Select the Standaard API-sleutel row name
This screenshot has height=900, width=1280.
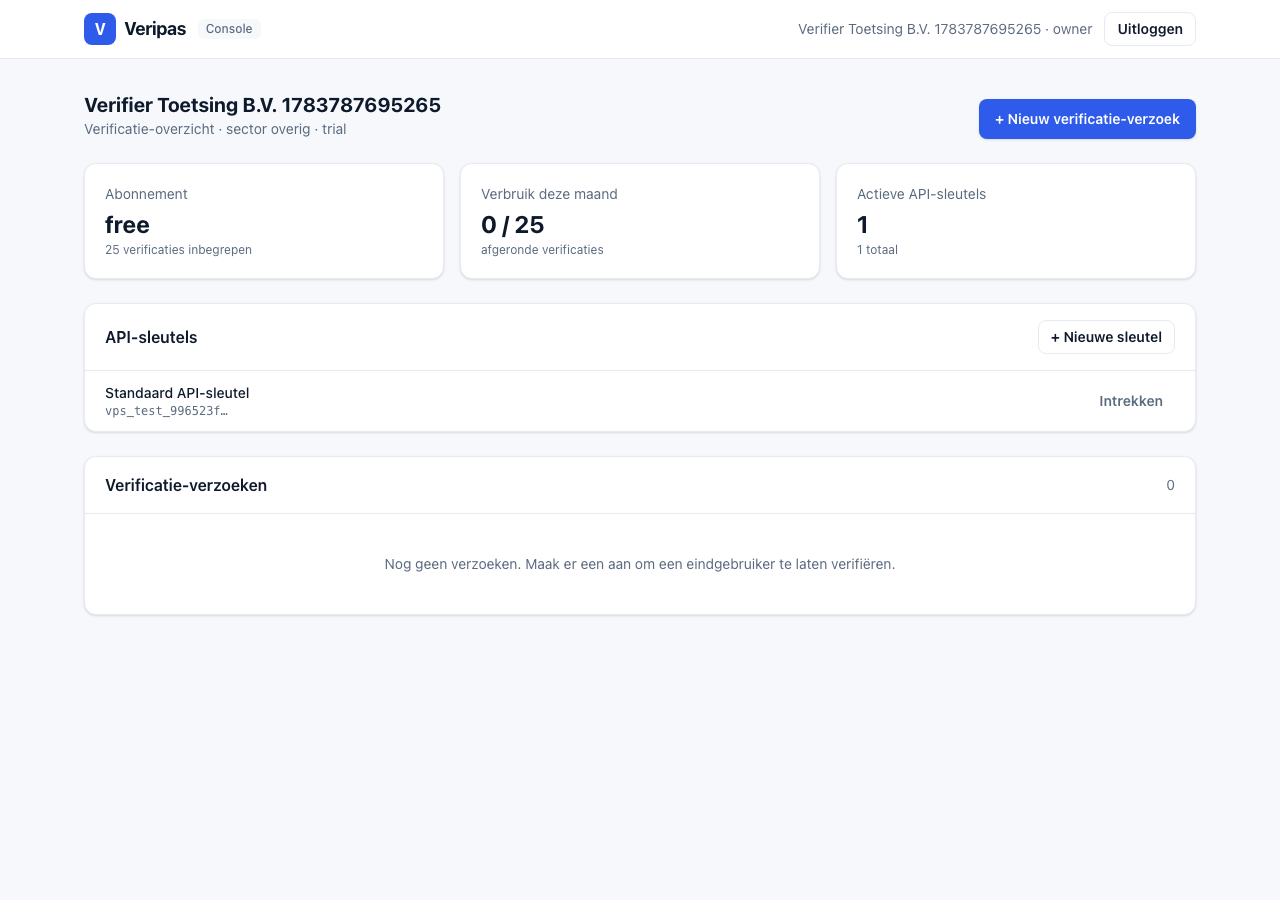(177, 393)
